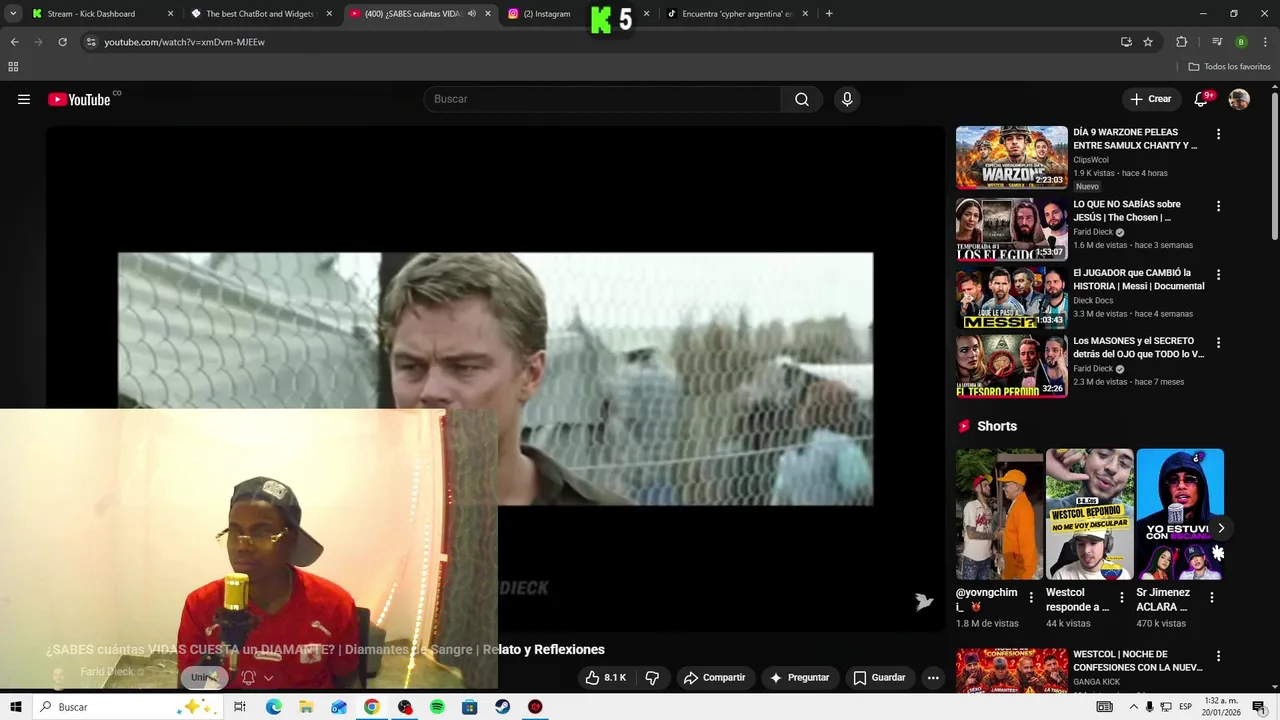Like the video with 8.1 K
1280x720 pixels.
[606, 678]
